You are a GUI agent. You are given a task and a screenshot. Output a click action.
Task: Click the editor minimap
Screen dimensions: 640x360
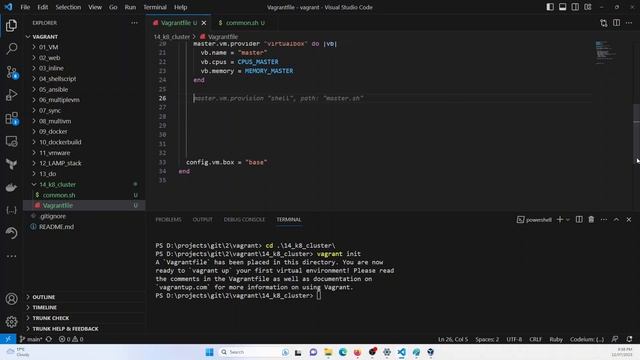pos(606,52)
